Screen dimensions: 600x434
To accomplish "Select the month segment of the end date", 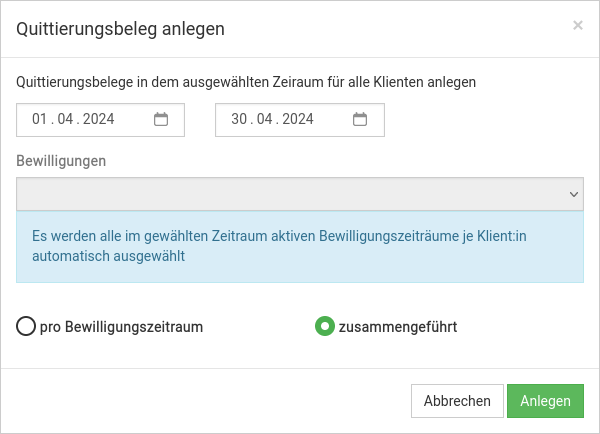I will click(265, 119).
